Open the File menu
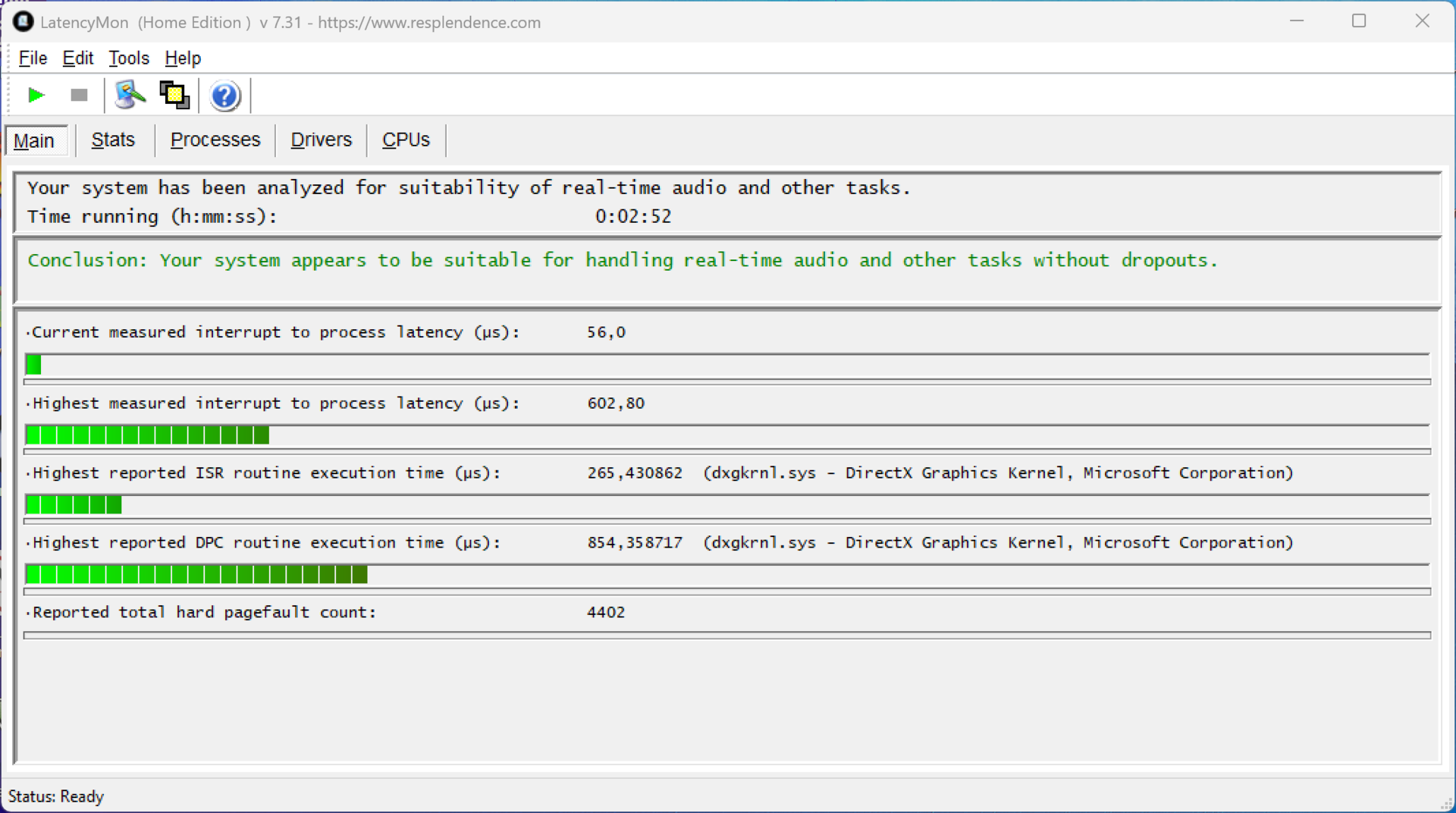This screenshot has height=813, width=1456. coord(33,58)
